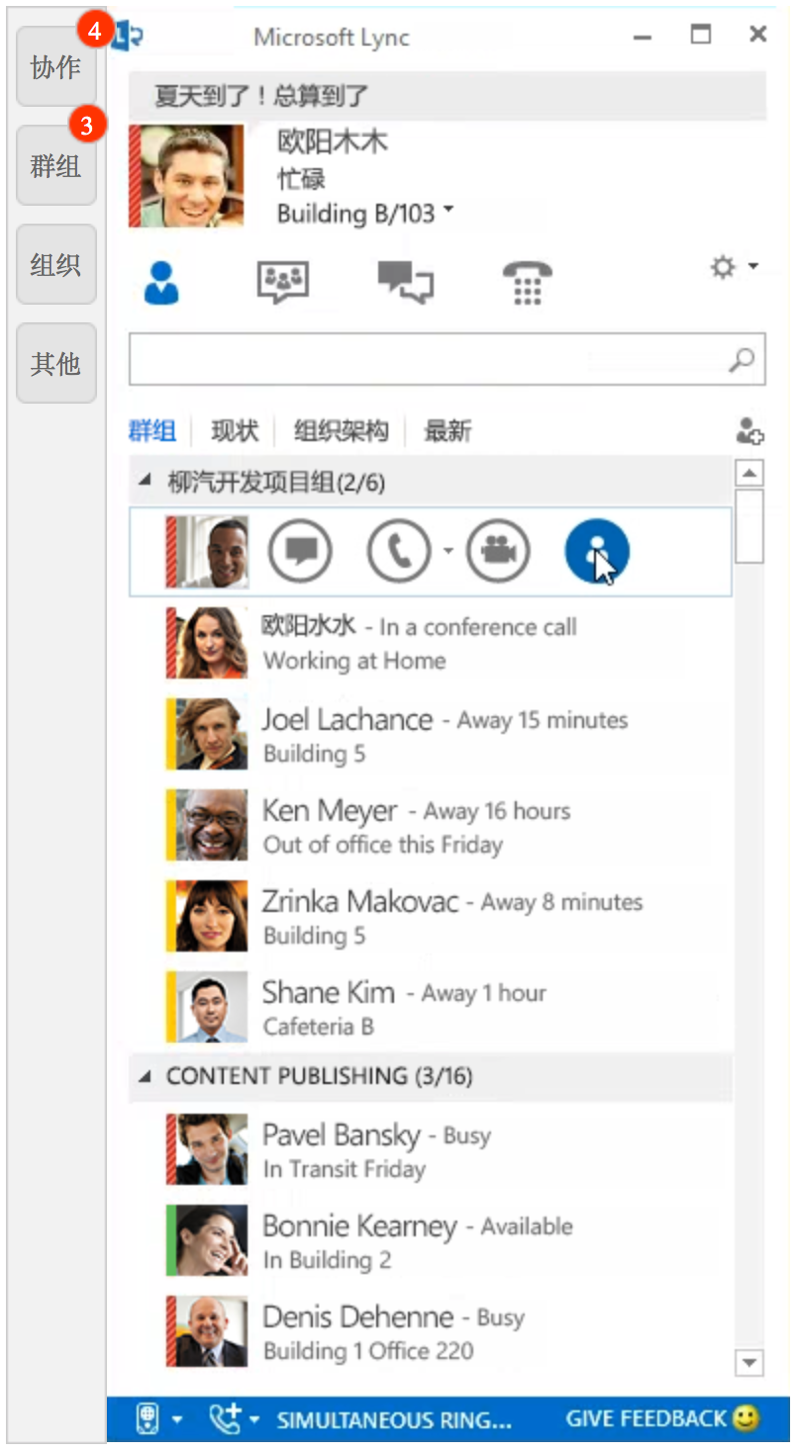Switch to the 群组 tab

pos(152,431)
